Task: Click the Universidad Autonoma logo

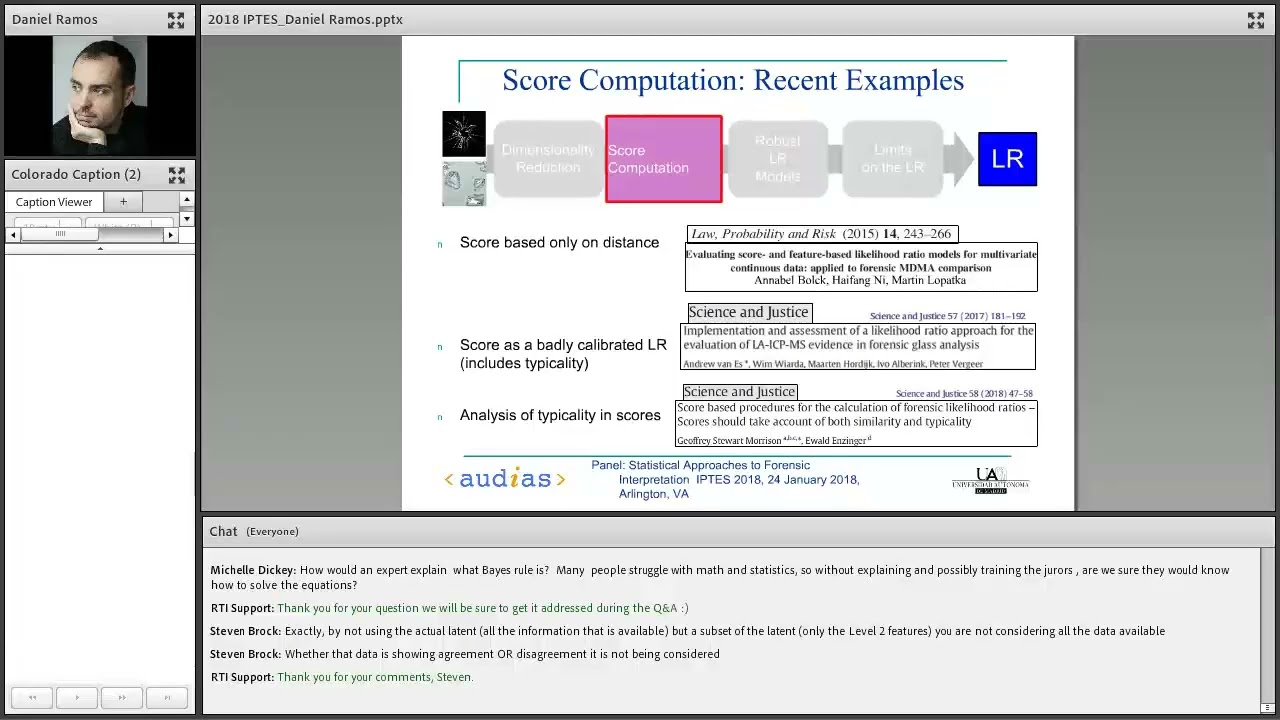Action: (x=990, y=480)
